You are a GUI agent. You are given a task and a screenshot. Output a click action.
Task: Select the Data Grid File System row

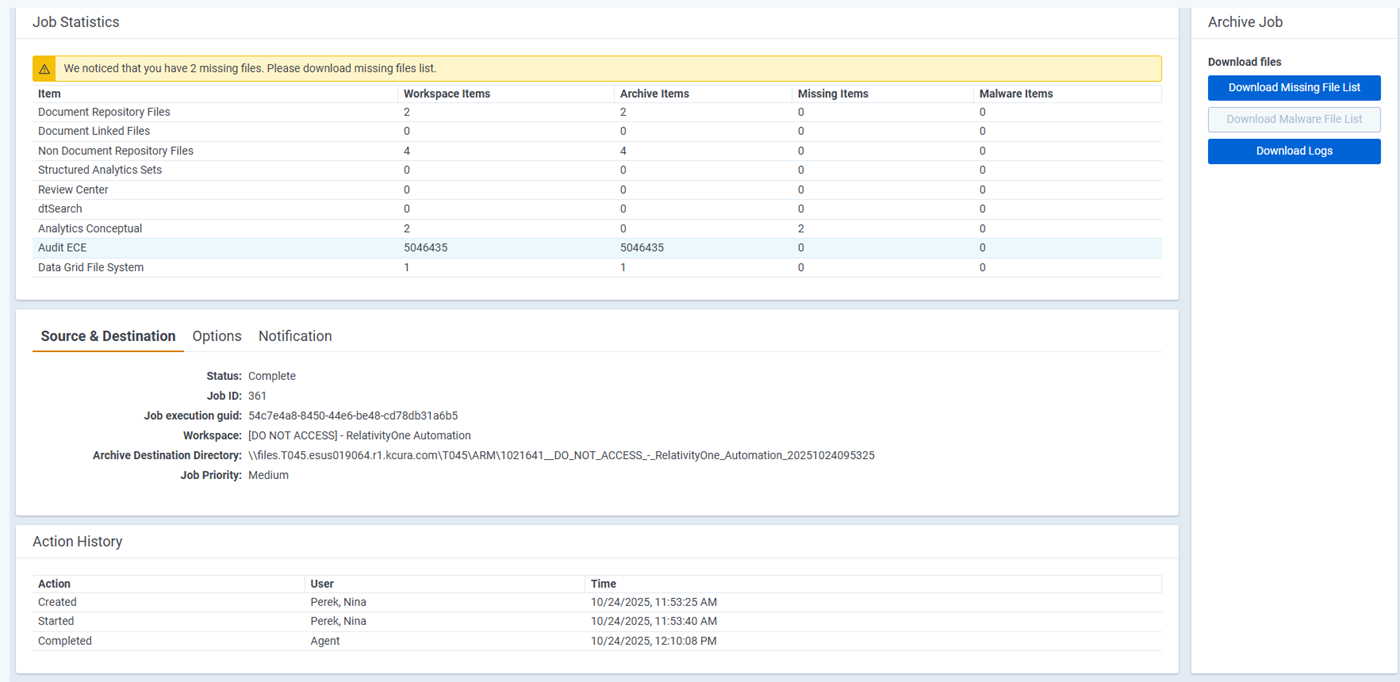tap(90, 267)
